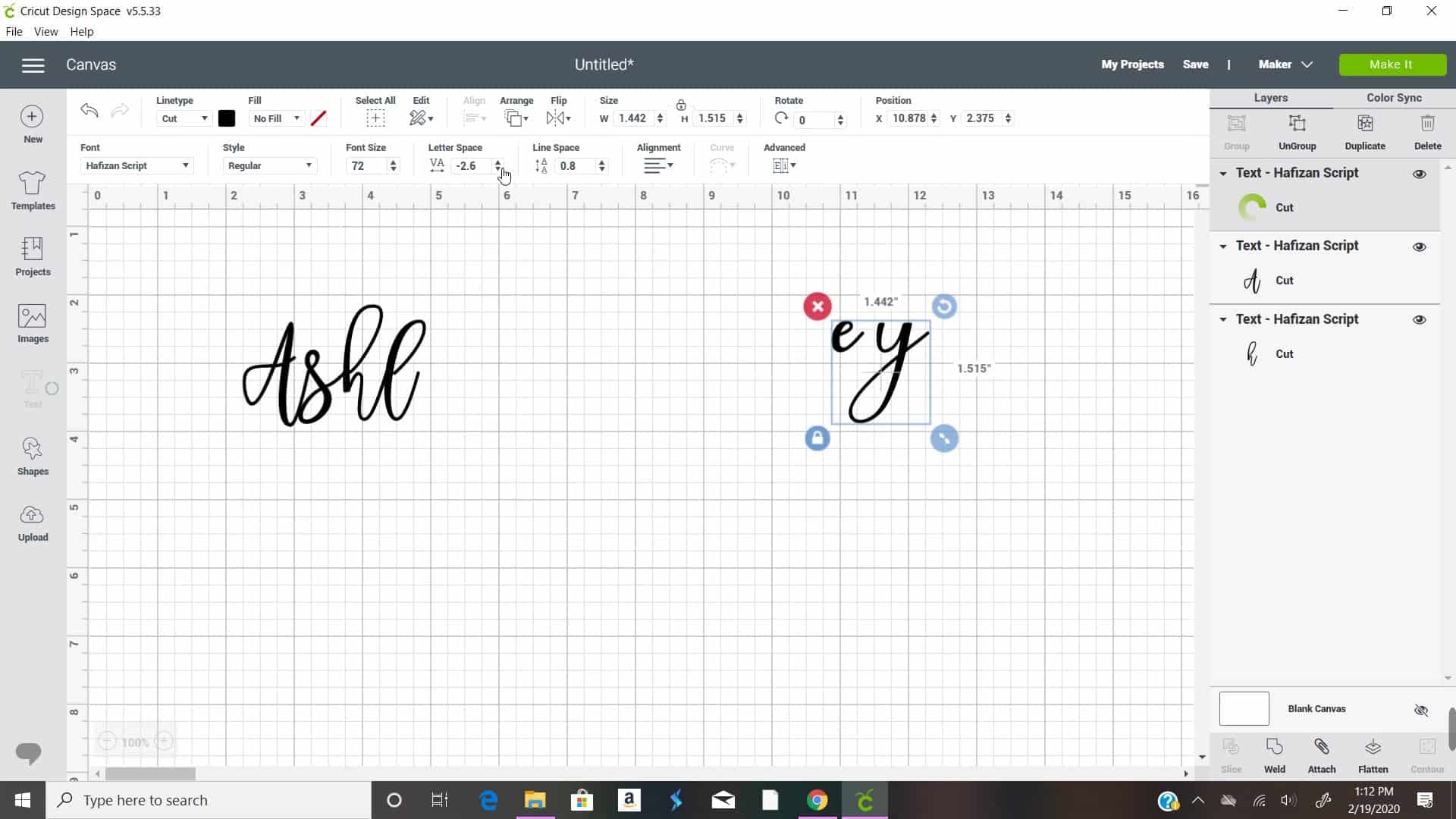Click the zoom out button on canvas
This screenshot has width=1456, height=819.
[x=107, y=742]
